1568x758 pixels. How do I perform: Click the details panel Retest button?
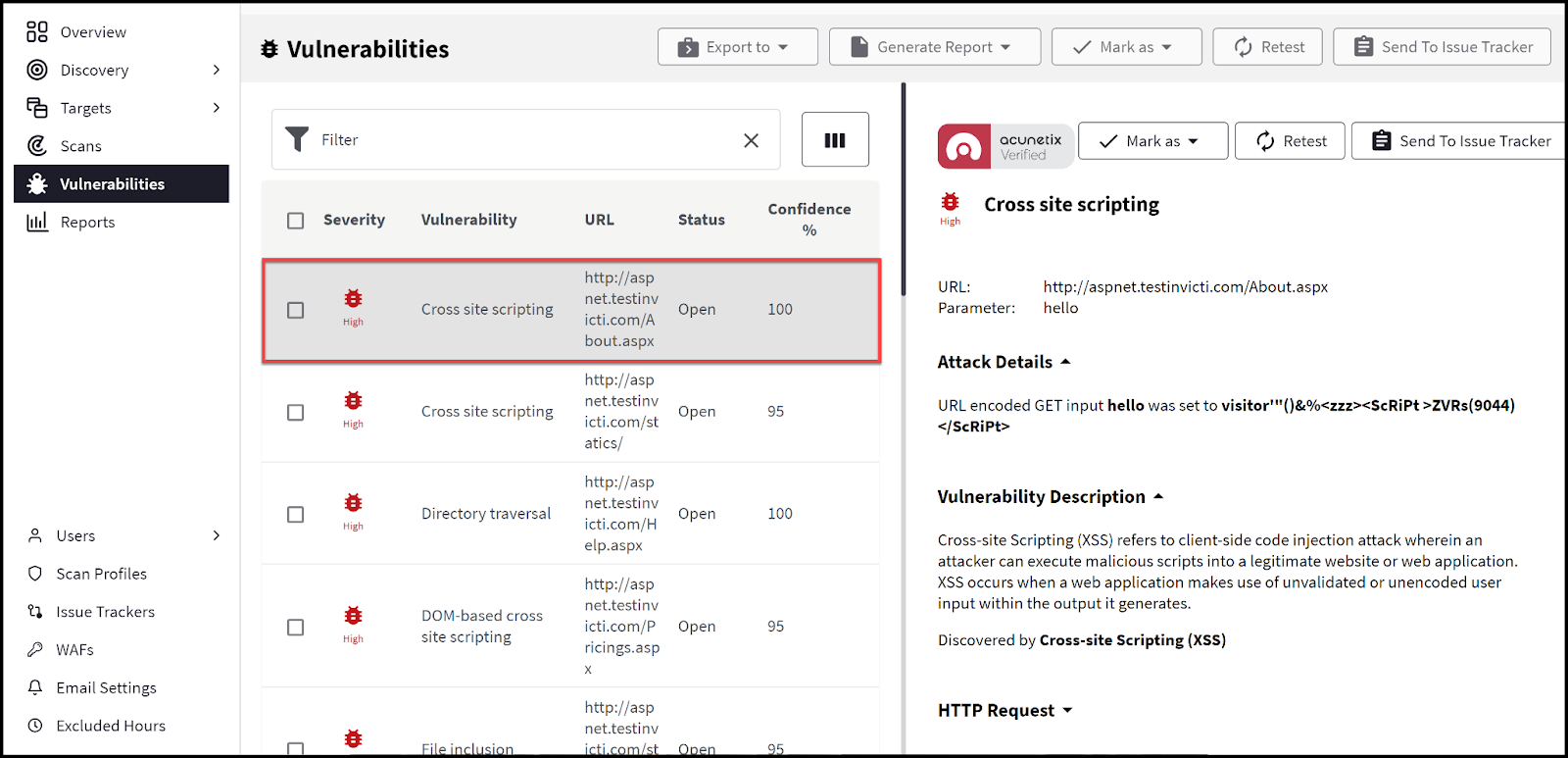1290,141
